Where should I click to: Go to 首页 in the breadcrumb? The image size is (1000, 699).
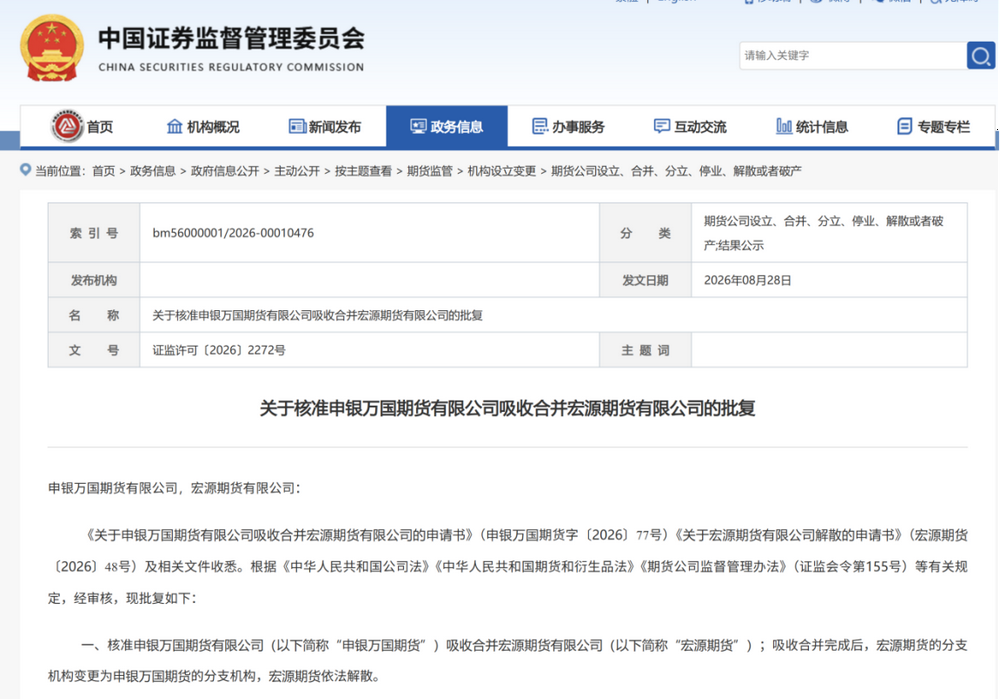(103, 171)
